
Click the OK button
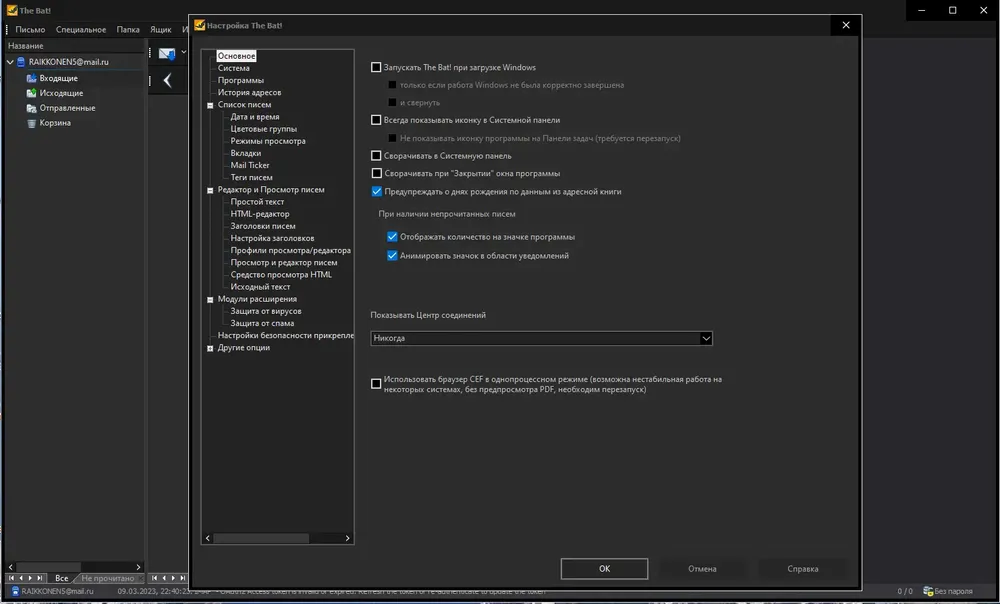(x=604, y=569)
